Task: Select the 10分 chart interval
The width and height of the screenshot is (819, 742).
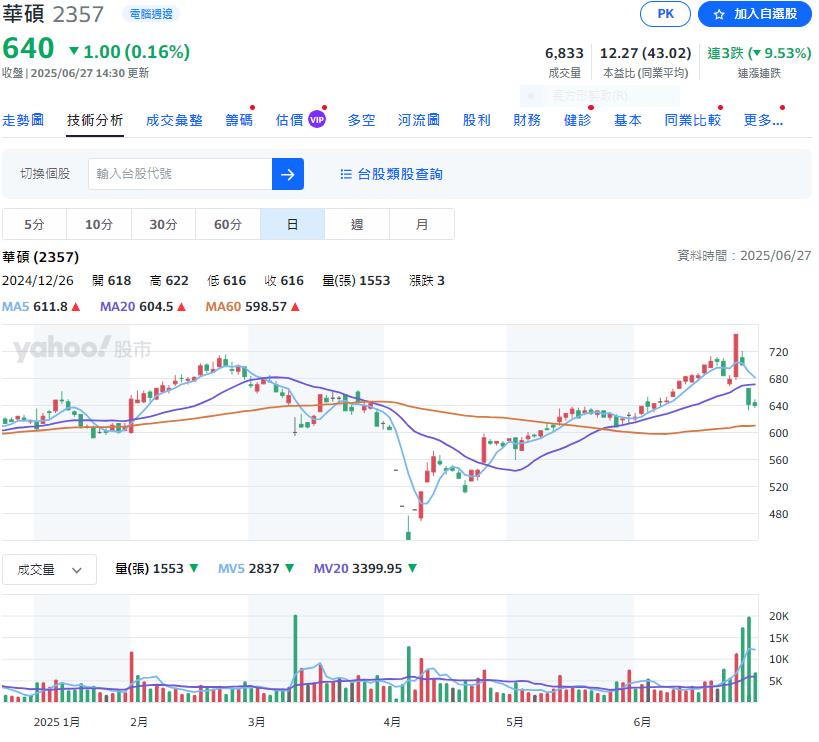Action: [x=99, y=224]
